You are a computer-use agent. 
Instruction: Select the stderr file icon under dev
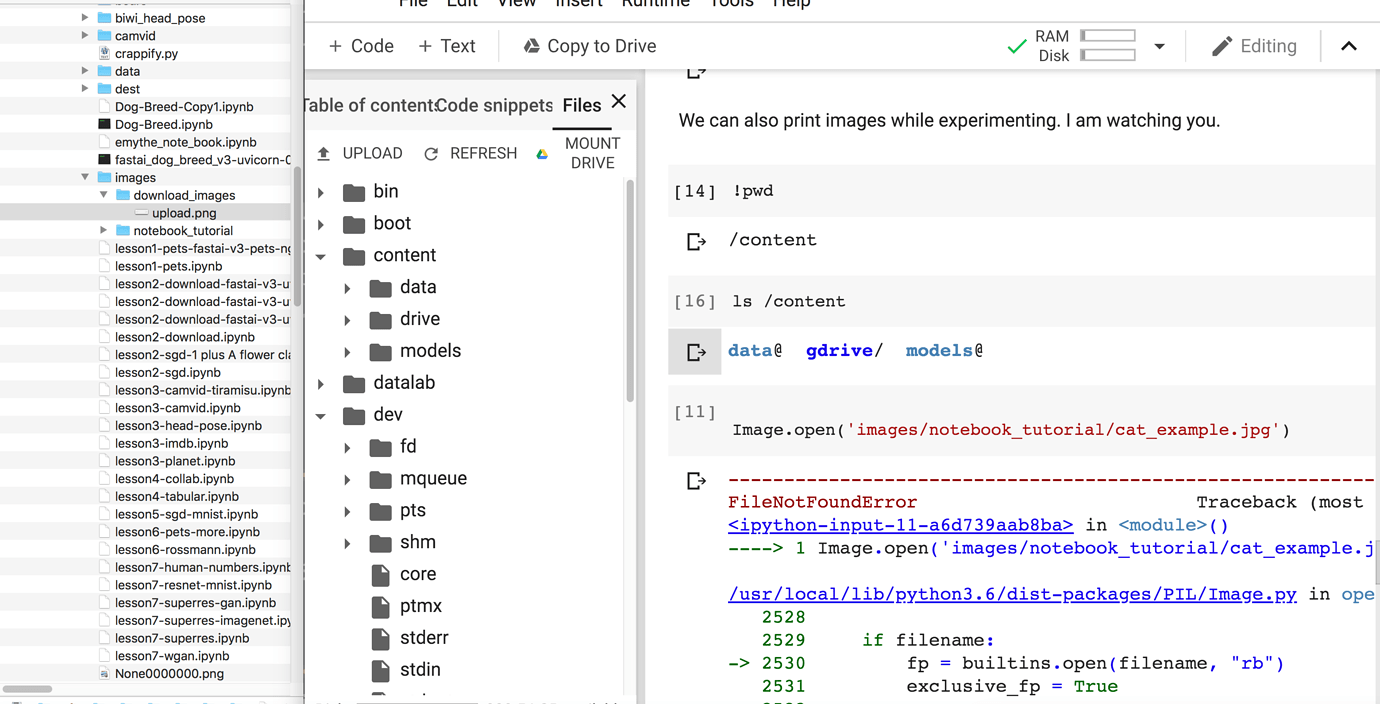(x=381, y=637)
